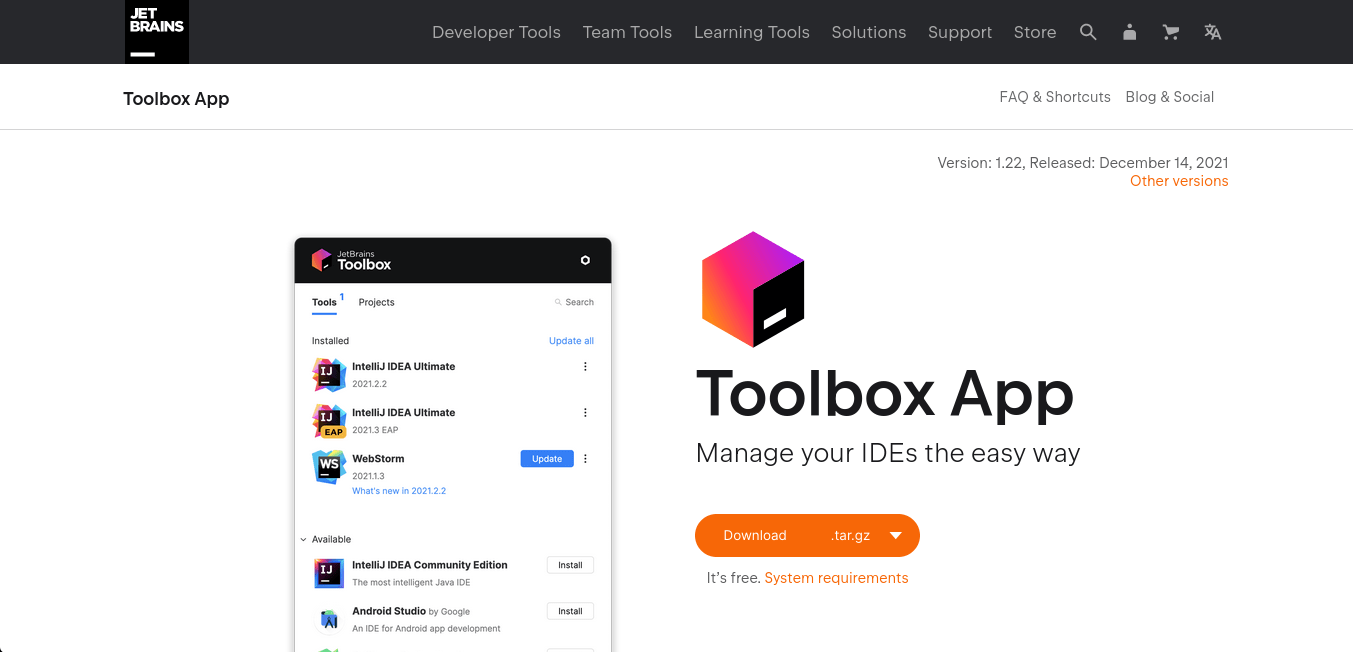Open the Other versions link
1353x652 pixels.
pyautogui.click(x=1179, y=181)
